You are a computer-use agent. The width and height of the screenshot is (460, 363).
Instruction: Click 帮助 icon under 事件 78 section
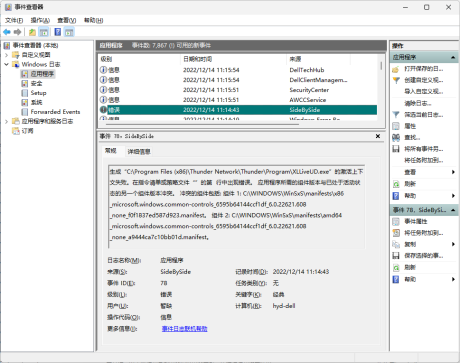tap(396, 279)
